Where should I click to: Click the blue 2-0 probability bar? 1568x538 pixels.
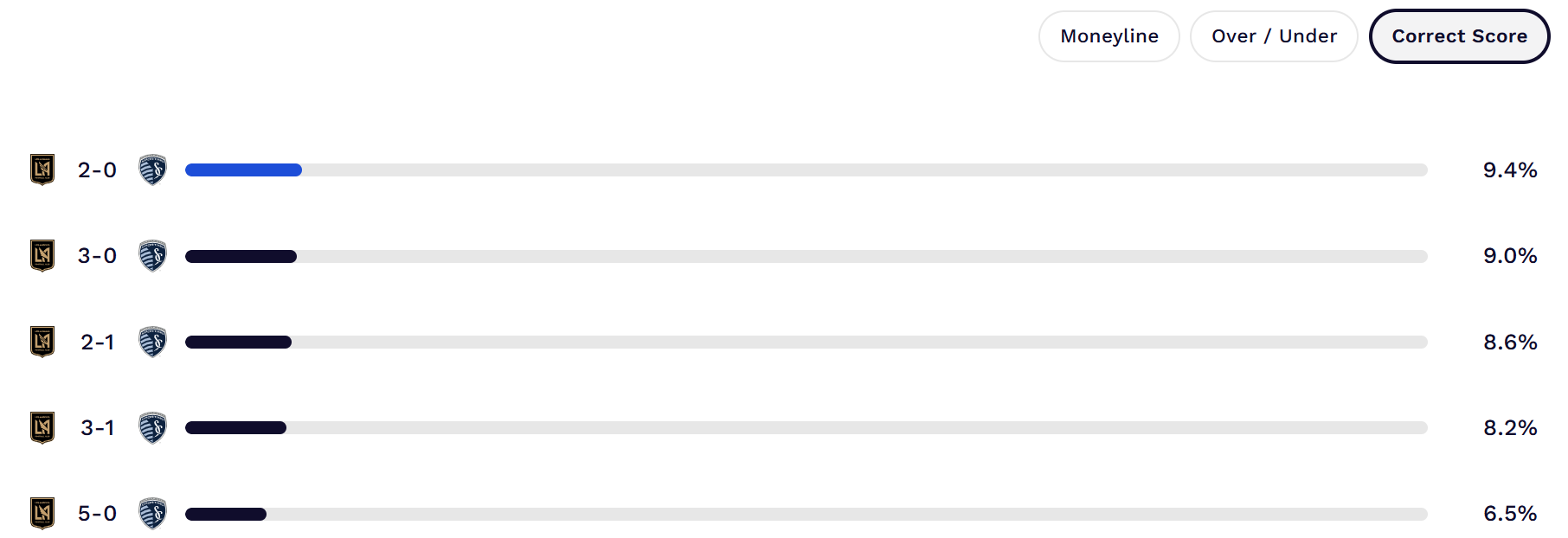243,170
